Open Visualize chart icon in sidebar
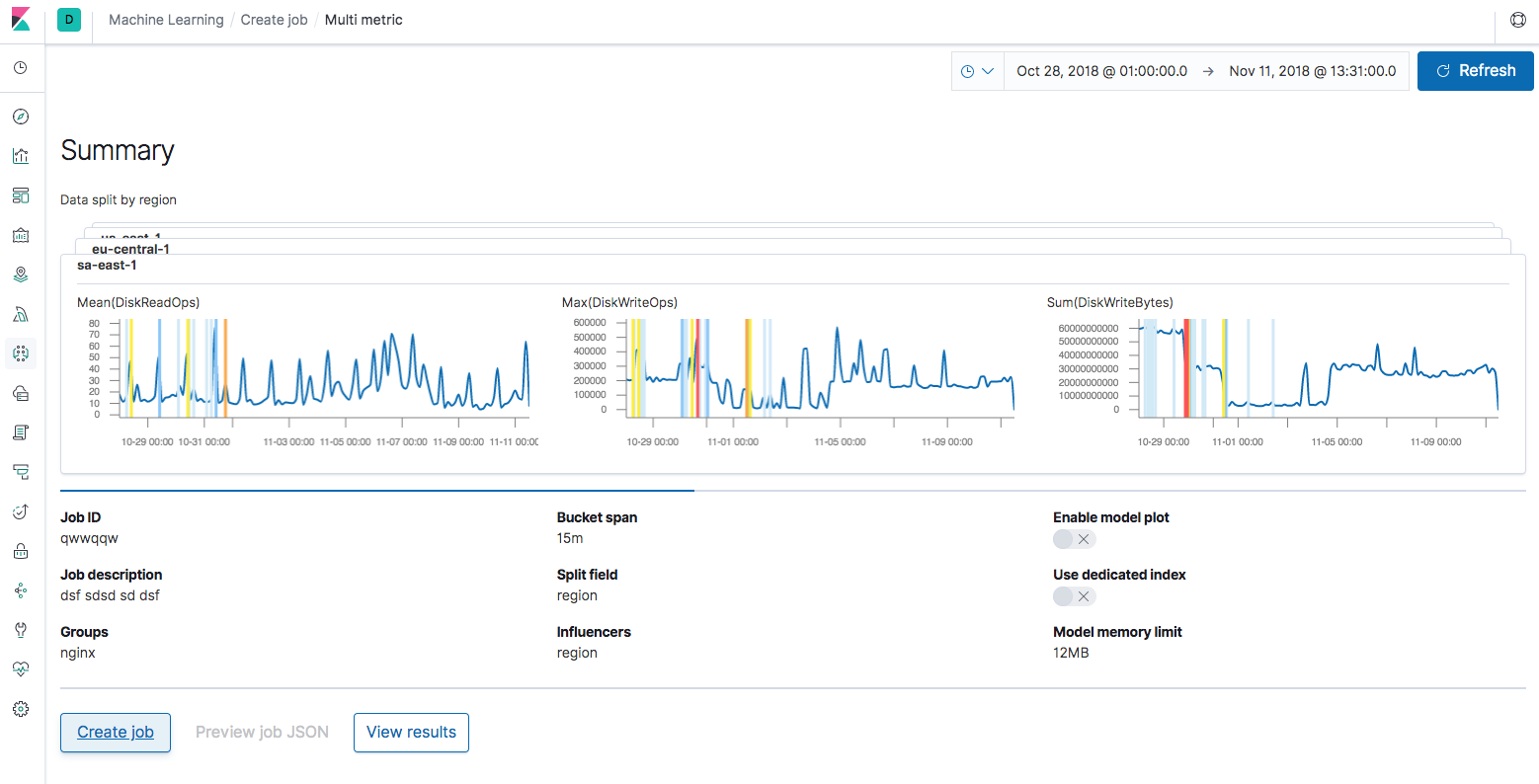 (x=21, y=156)
